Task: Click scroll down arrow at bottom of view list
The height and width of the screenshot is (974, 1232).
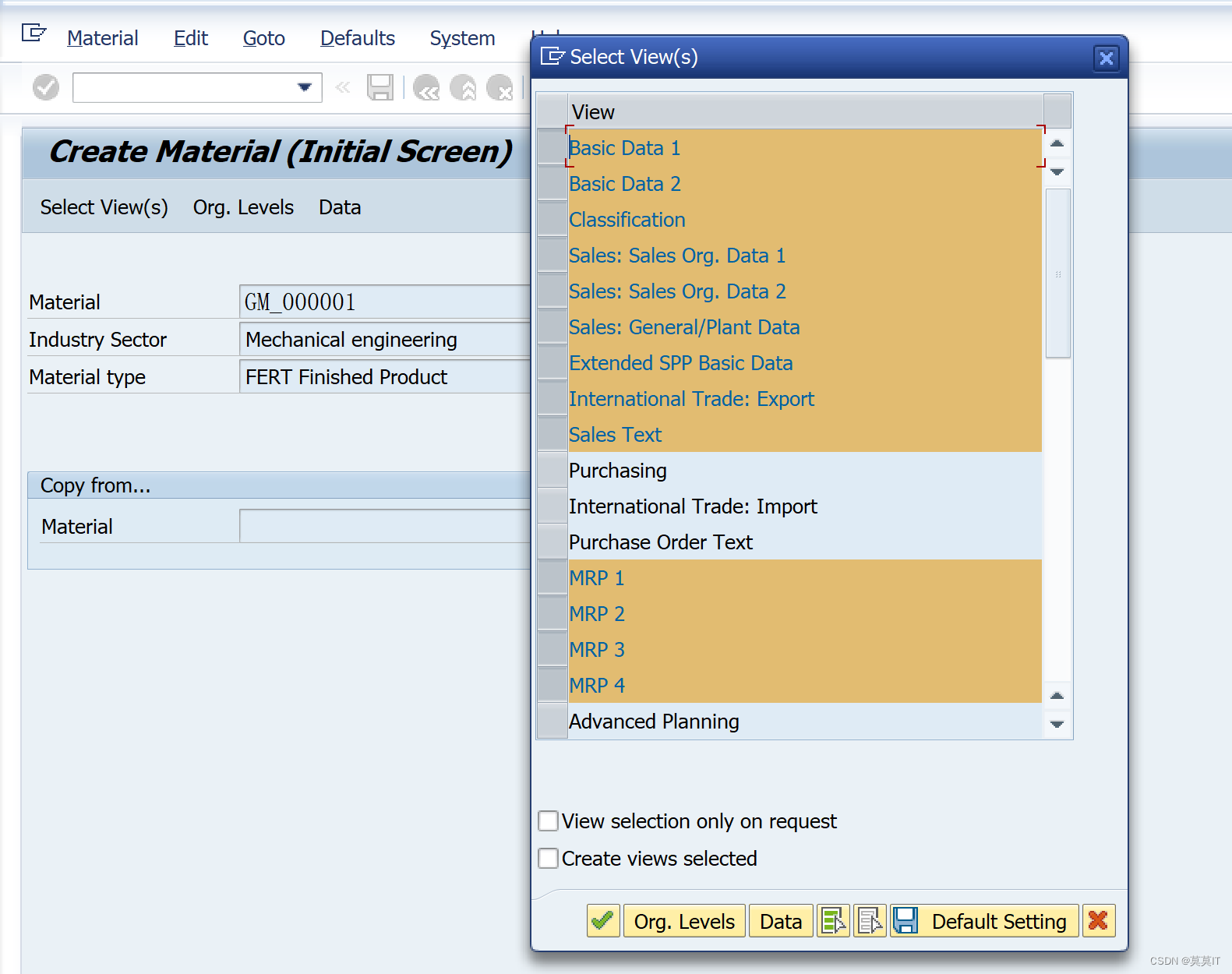Action: [1057, 725]
